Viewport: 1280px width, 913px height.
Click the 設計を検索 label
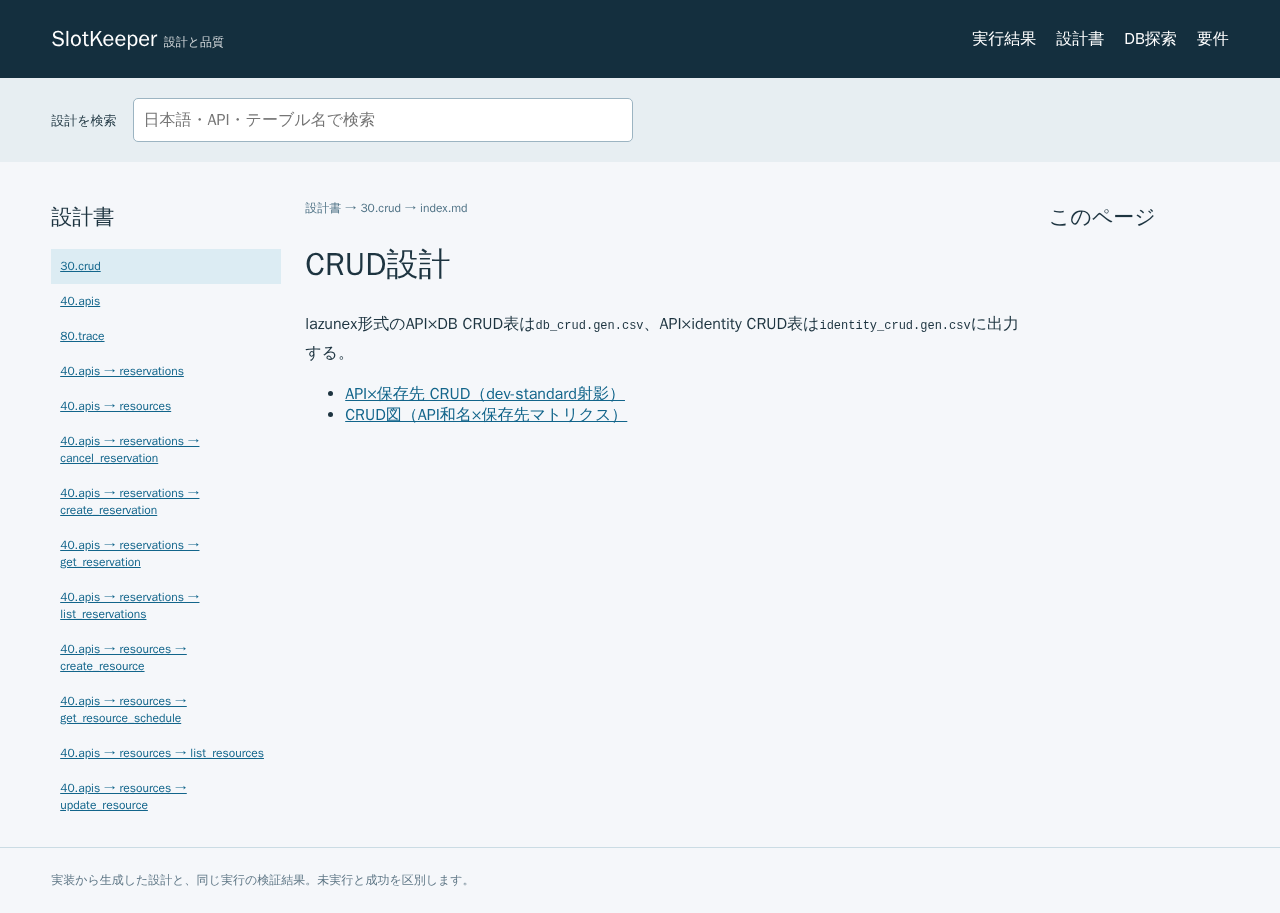point(84,121)
